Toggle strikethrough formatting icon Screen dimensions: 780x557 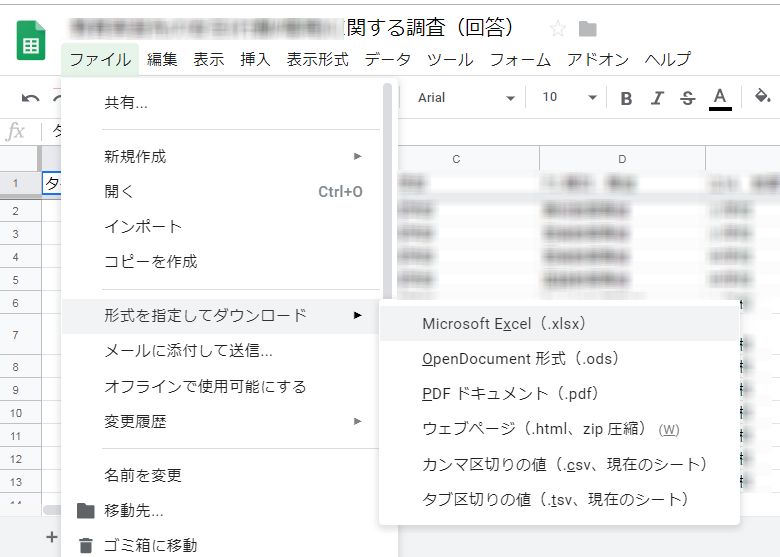point(687,98)
